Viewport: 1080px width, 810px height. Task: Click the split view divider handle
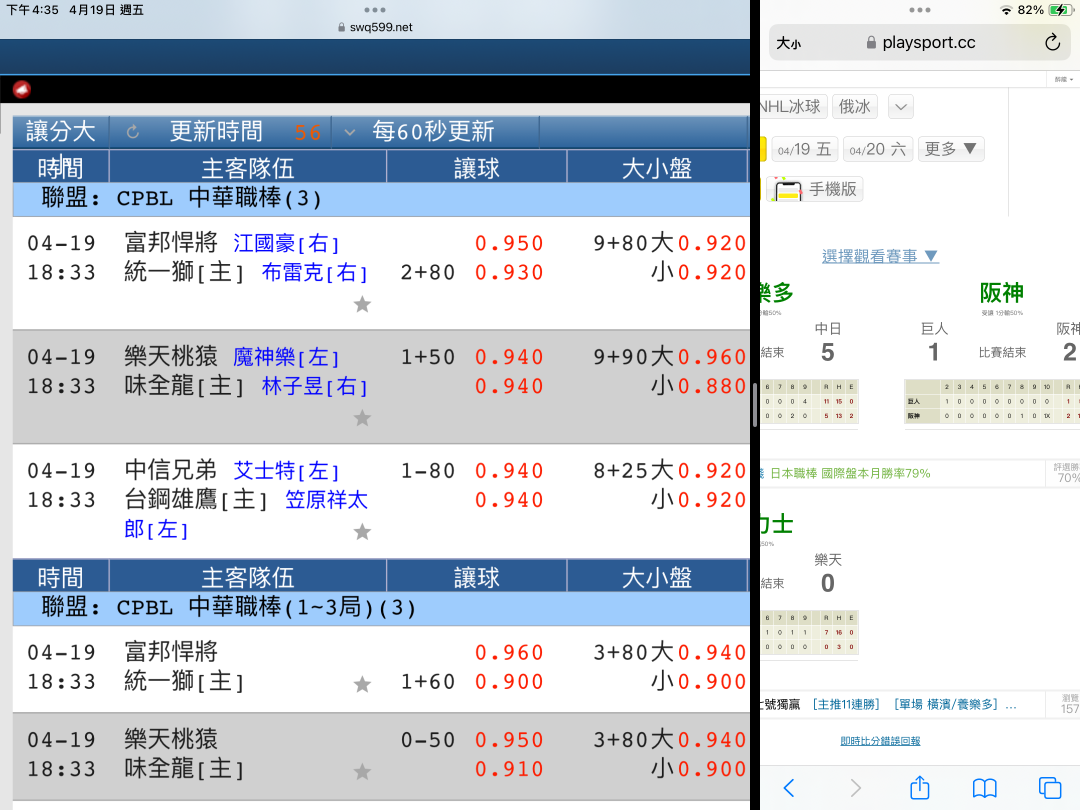pos(755,405)
